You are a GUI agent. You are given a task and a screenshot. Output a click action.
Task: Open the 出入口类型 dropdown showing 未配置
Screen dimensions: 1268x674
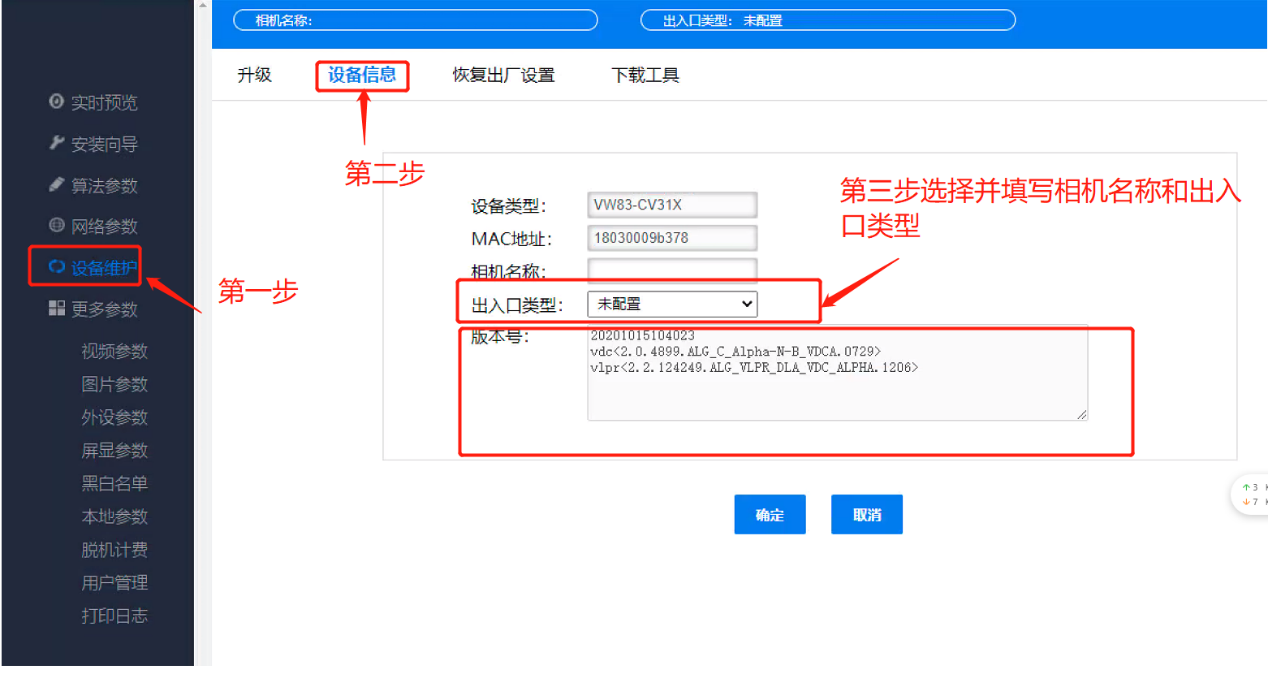(671, 303)
